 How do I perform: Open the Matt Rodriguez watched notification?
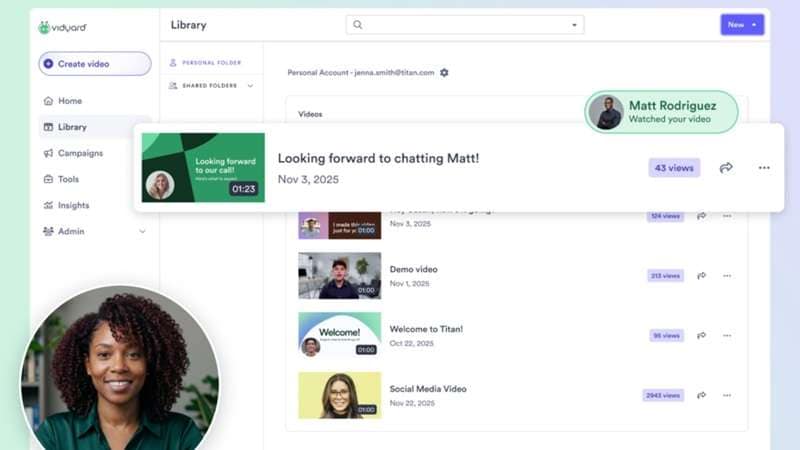661,112
